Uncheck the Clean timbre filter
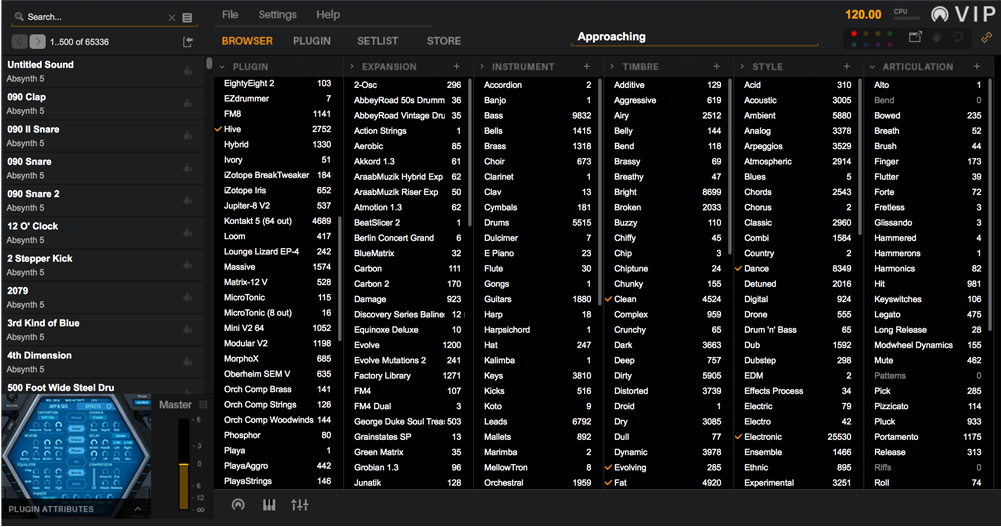This screenshot has height=527, width=1001. [608, 299]
